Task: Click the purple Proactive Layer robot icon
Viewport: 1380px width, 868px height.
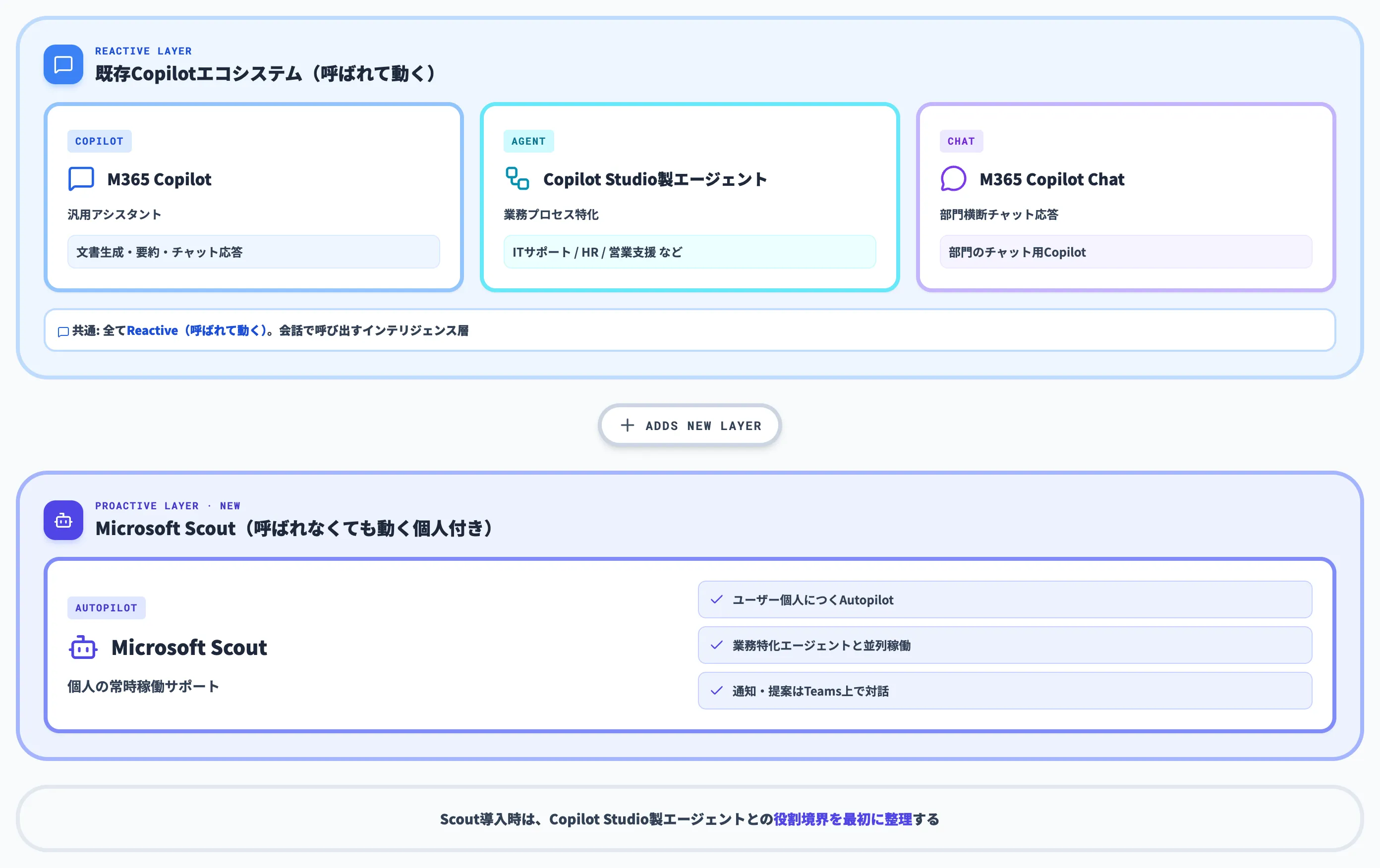Action: (x=63, y=520)
